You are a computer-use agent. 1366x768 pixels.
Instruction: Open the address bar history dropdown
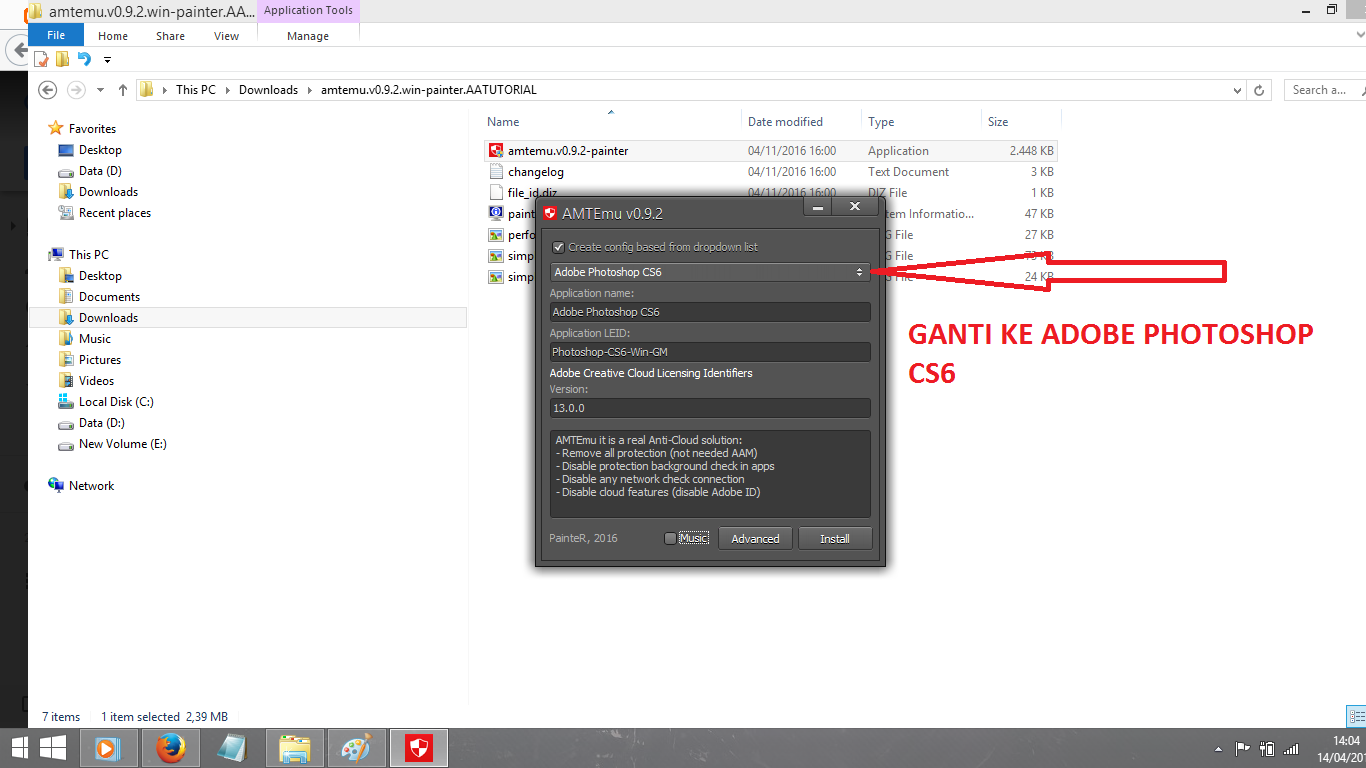[x=1237, y=90]
